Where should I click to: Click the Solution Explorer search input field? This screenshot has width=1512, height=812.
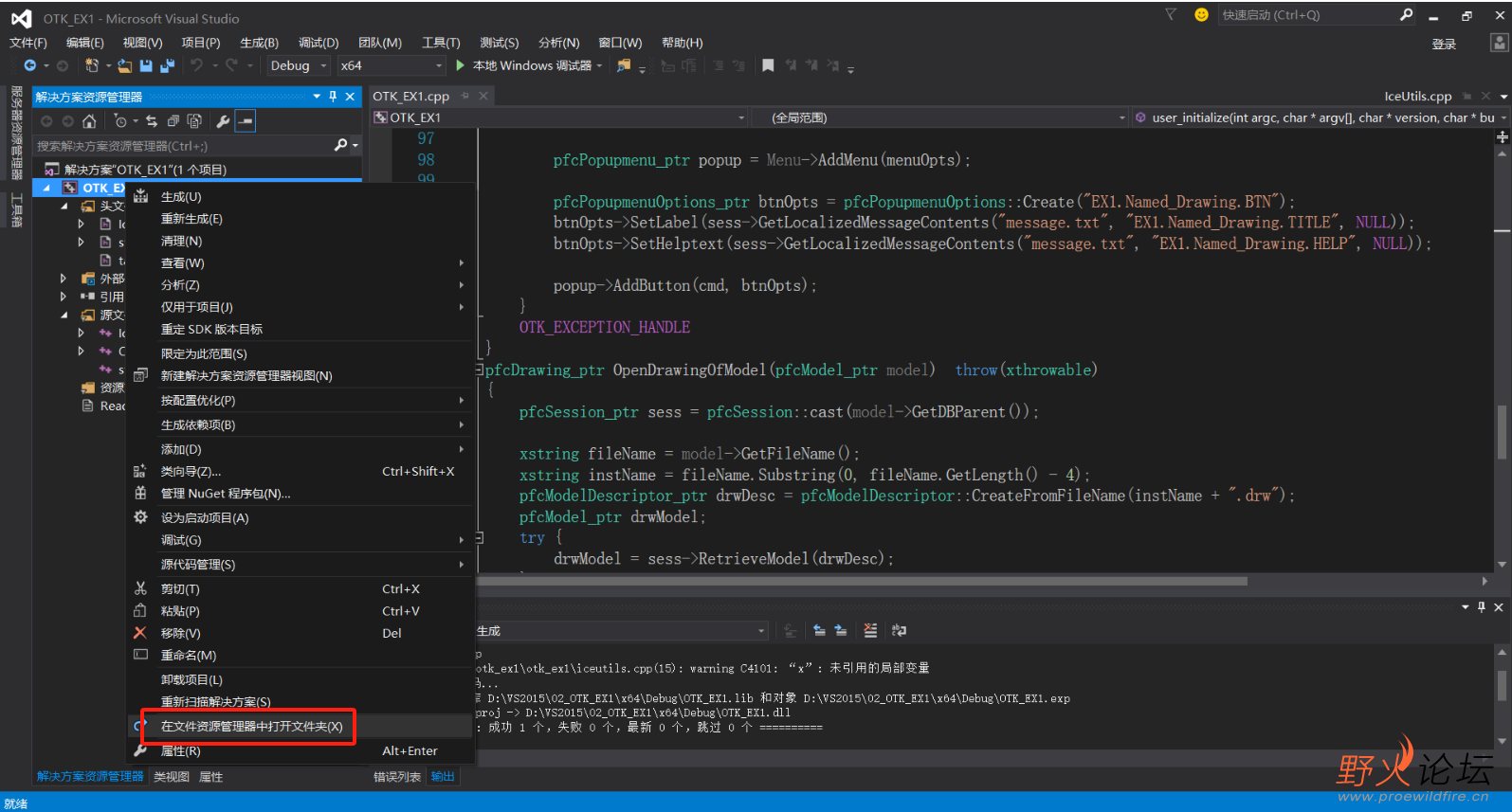point(182,145)
